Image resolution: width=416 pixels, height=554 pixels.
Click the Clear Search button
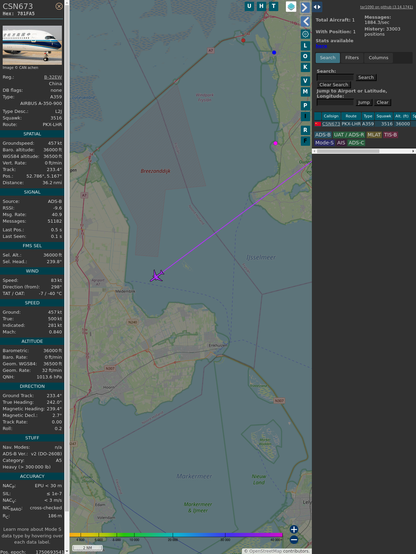coord(334,85)
